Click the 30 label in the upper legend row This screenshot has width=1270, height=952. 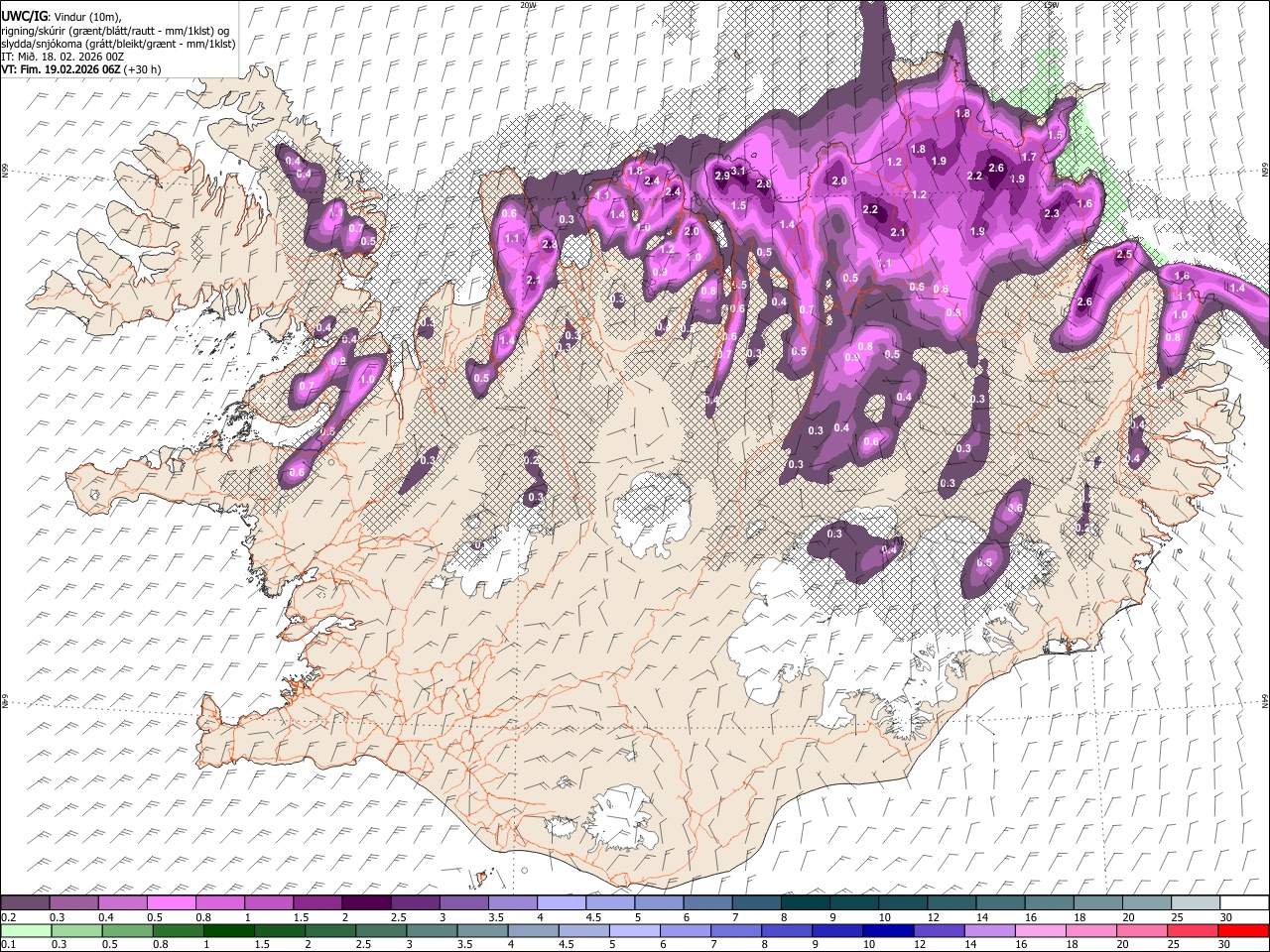(x=1224, y=917)
